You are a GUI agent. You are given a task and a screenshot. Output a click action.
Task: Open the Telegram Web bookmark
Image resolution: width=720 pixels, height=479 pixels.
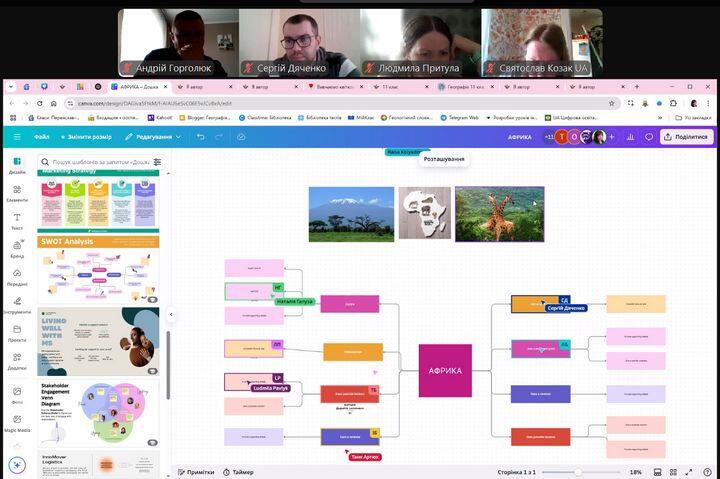[459, 118]
